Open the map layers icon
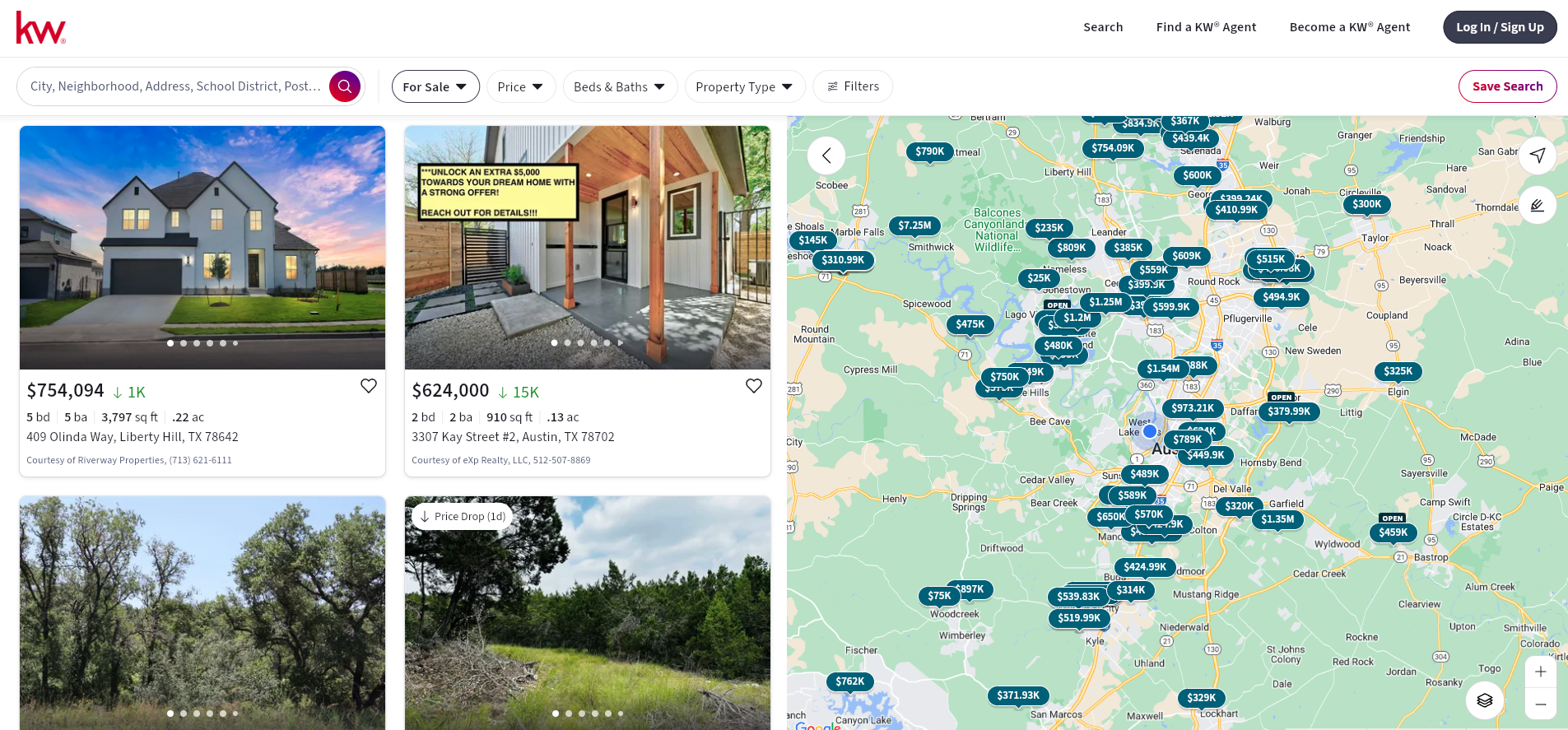This screenshot has height=730, width=1568. (x=1484, y=700)
